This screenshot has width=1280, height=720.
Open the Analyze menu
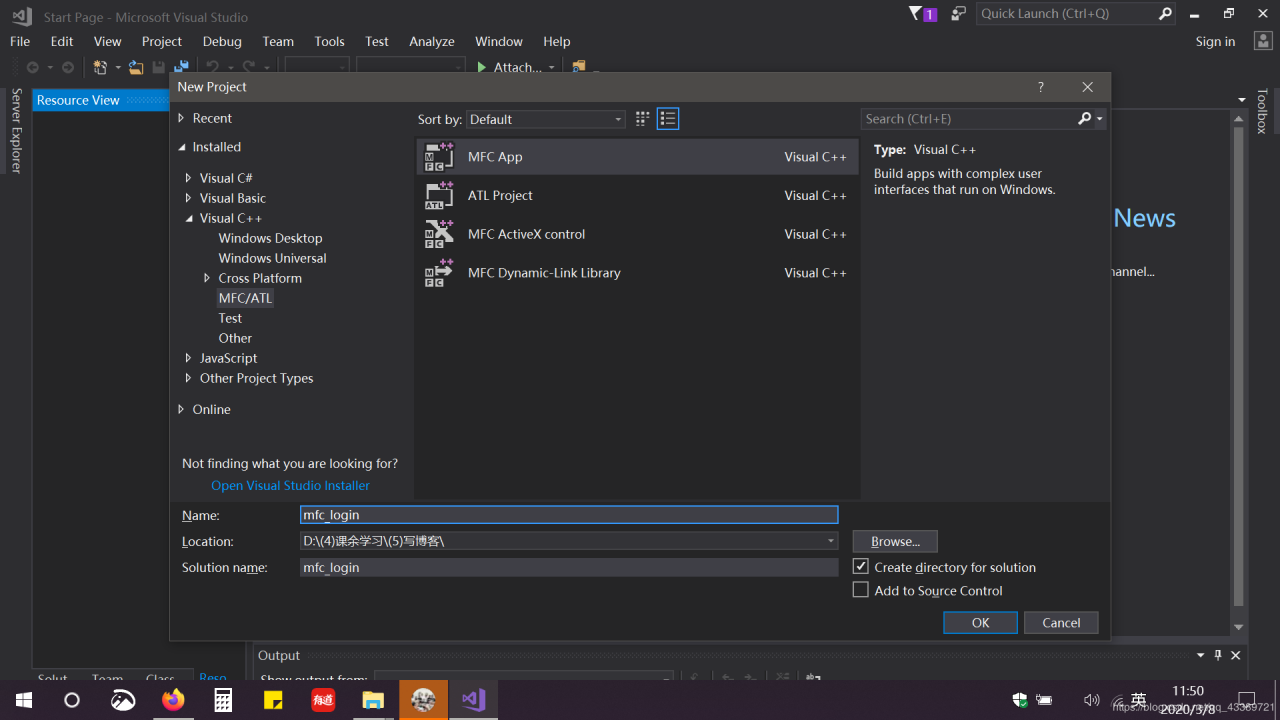coord(432,41)
